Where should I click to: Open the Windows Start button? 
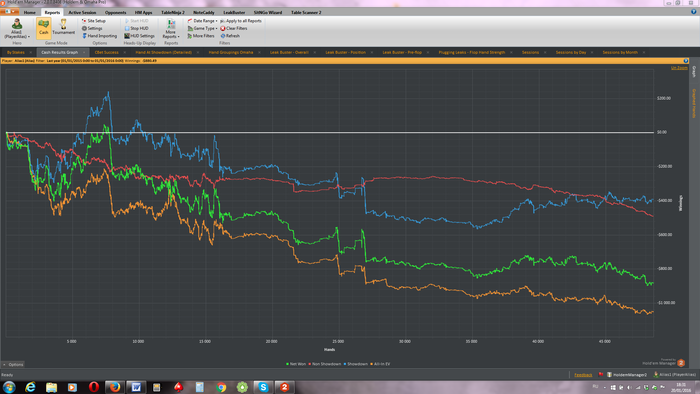click(x=9, y=387)
